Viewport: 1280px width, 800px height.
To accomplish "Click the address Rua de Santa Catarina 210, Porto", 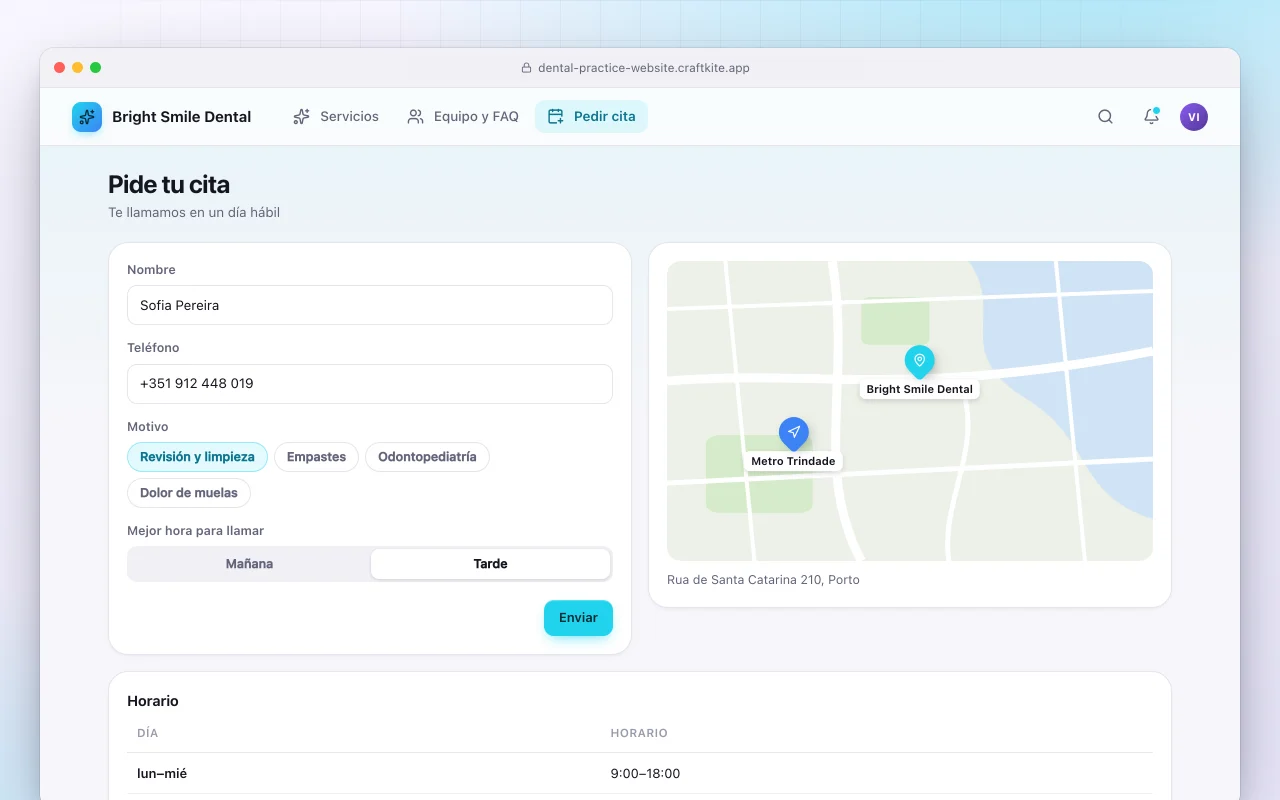I will coord(763,580).
